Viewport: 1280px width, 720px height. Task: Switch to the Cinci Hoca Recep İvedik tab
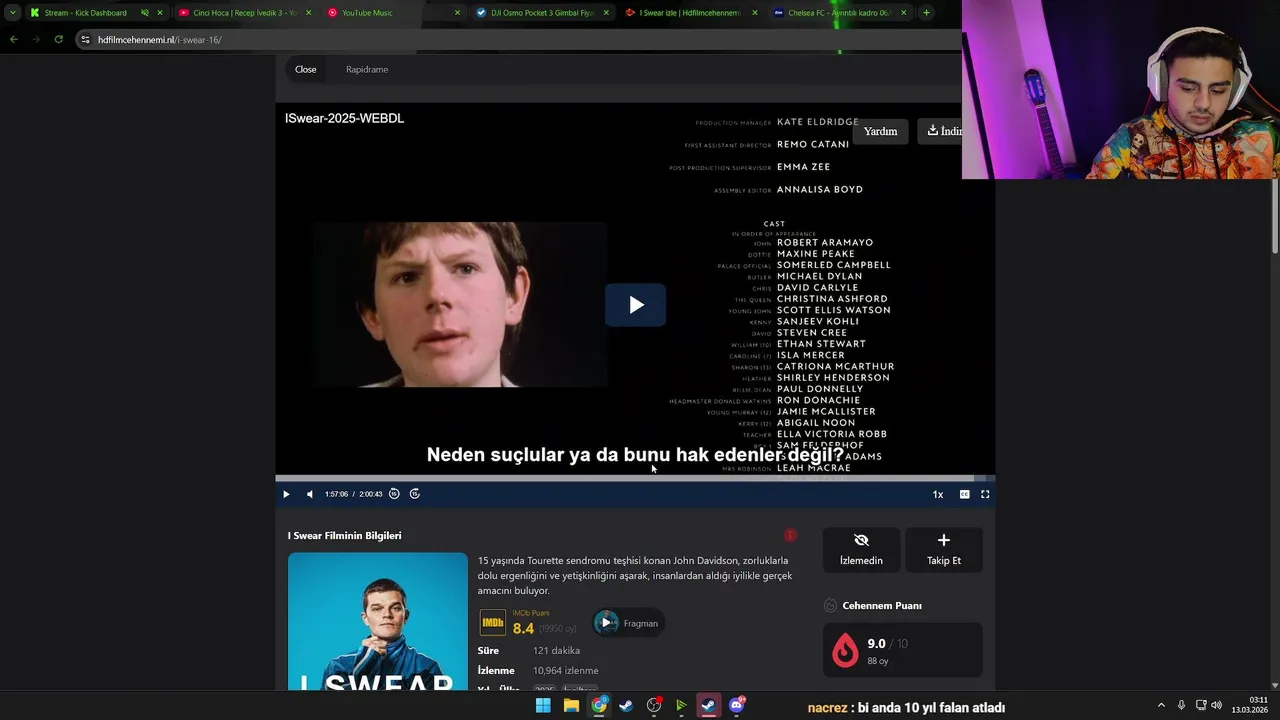pyautogui.click(x=244, y=13)
